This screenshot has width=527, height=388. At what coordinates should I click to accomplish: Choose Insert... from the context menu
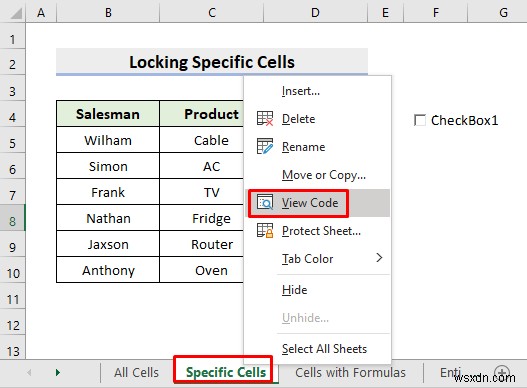(318, 91)
